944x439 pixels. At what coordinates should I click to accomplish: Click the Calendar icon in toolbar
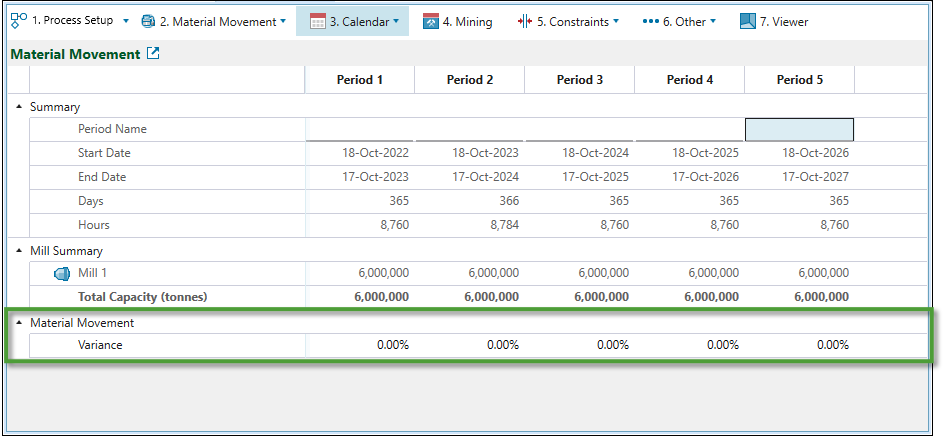(317, 21)
